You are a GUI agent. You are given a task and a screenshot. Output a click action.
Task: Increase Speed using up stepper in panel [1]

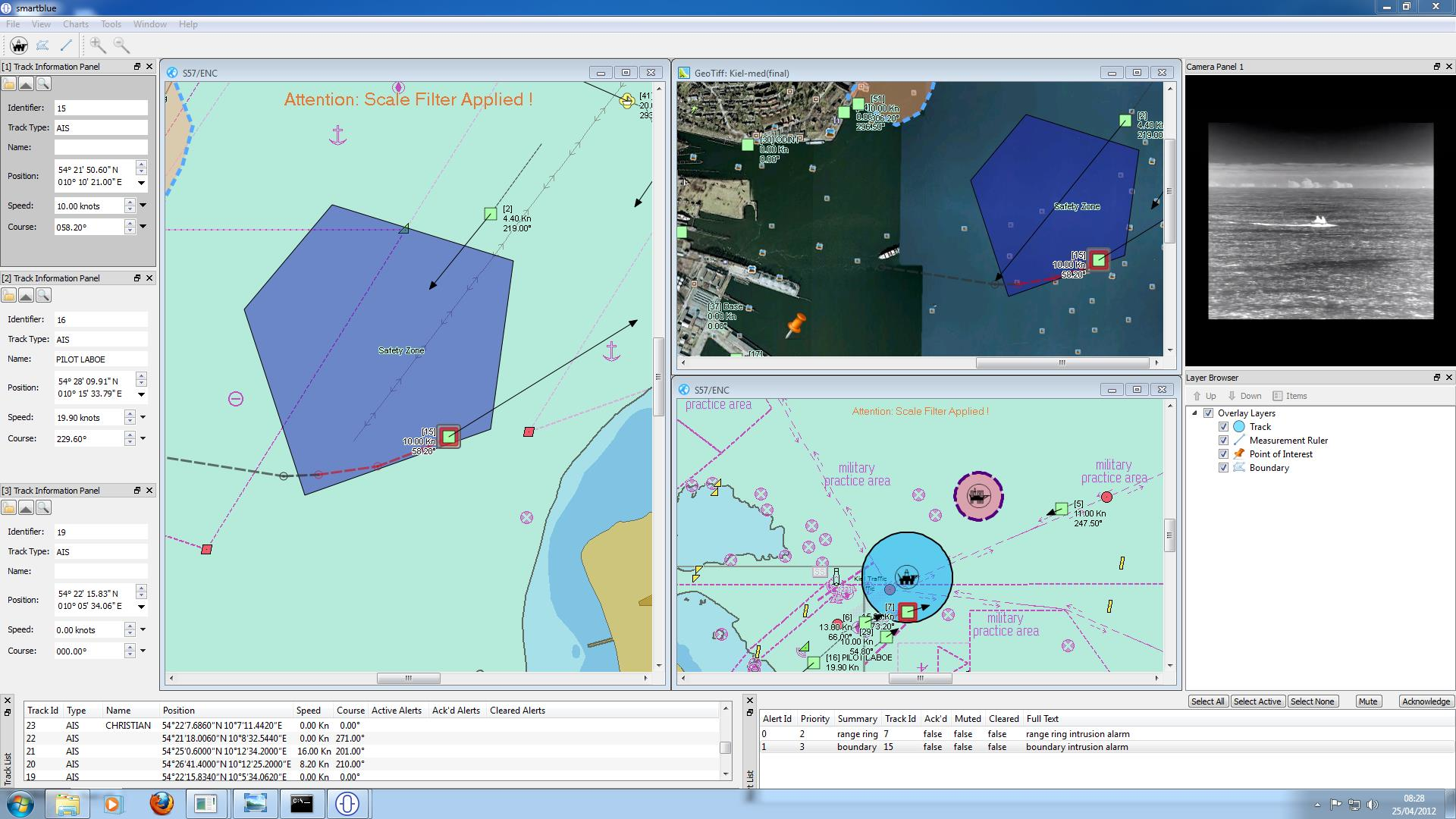130,202
